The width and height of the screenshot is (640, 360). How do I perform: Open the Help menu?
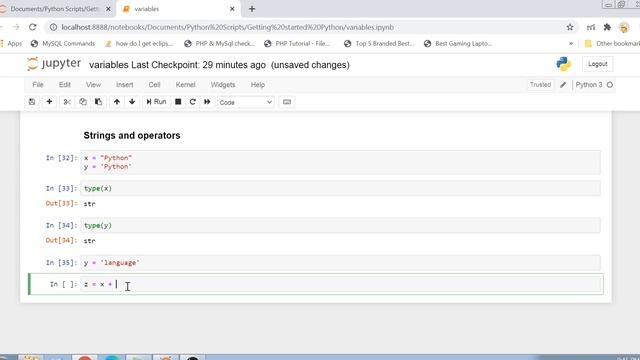[258, 84]
